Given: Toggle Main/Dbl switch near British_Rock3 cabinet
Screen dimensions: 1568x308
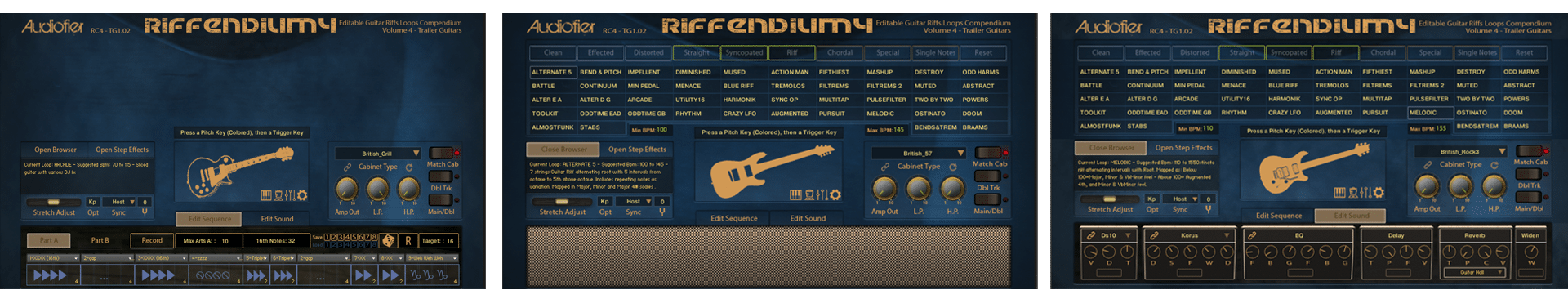Looking at the screenshot, I should tap(1527, 197).
